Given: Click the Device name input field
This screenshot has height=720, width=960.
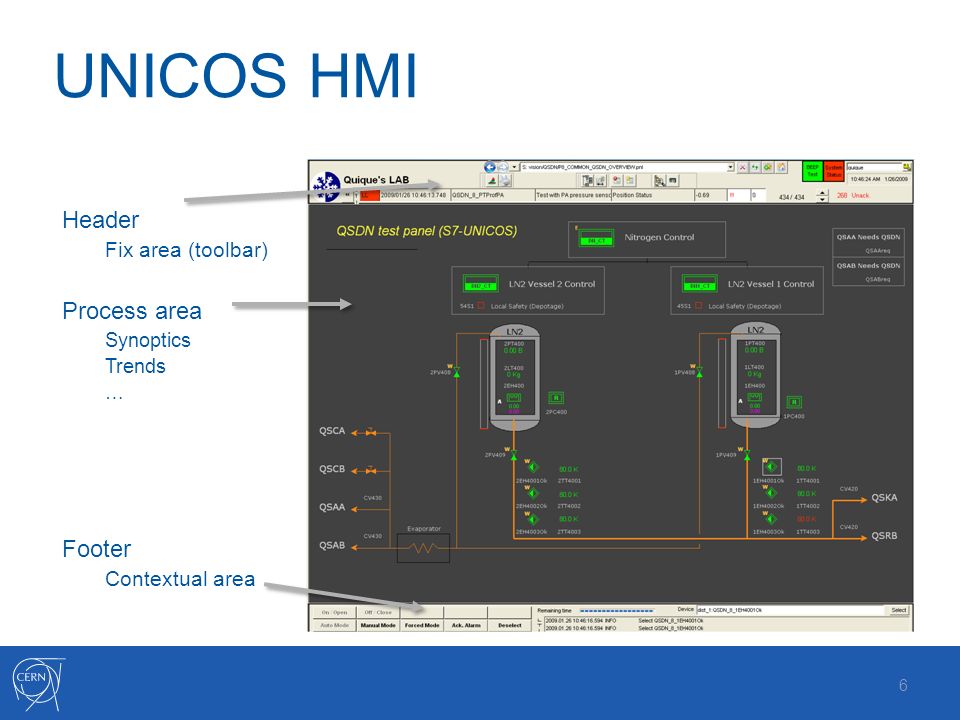Looking at the screenshot, I should click(790, 610).
